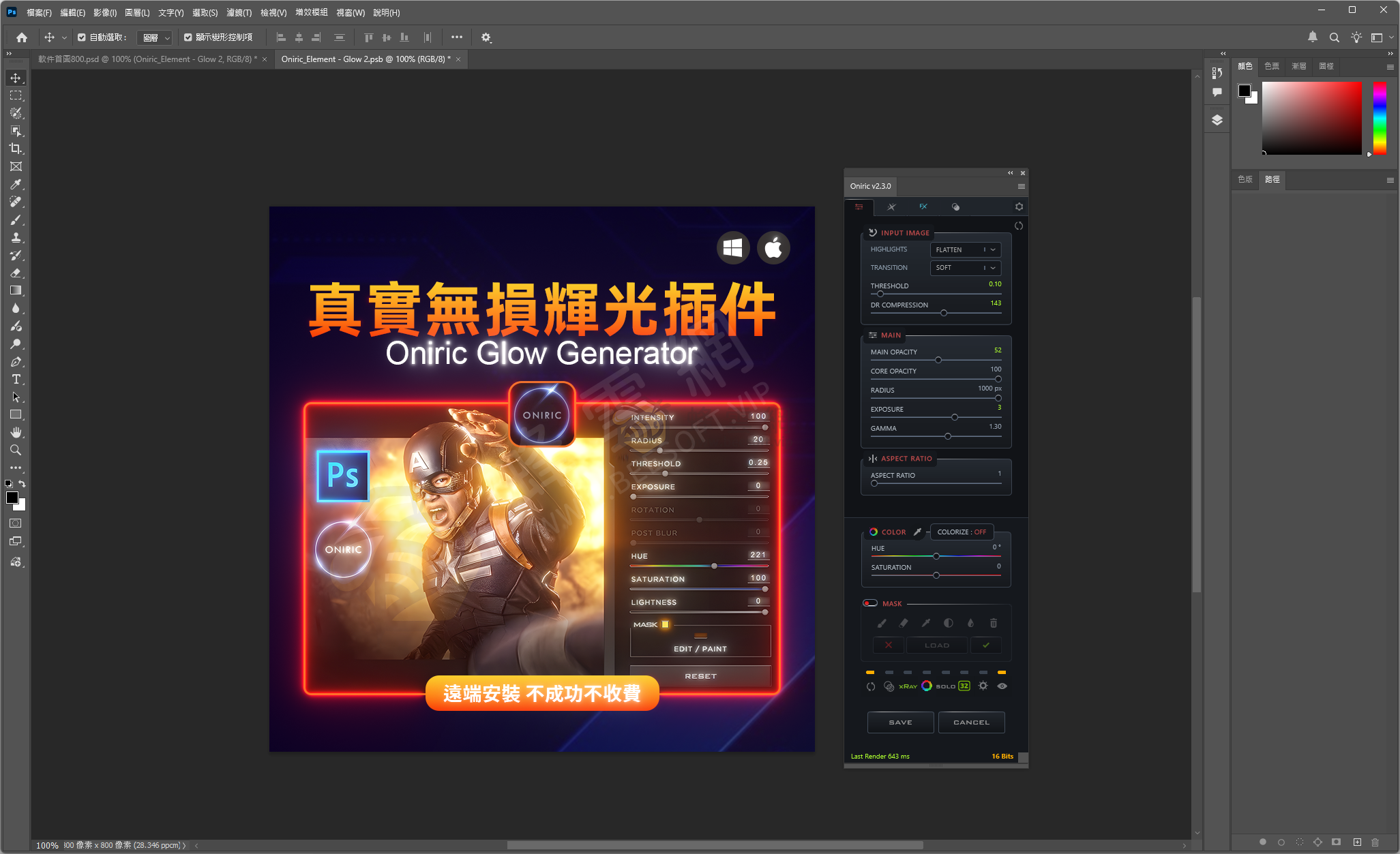Open more options ellipsis in options bar
Image resolution: width=1400 pixels, height=854 pixels.
point(457,37)
